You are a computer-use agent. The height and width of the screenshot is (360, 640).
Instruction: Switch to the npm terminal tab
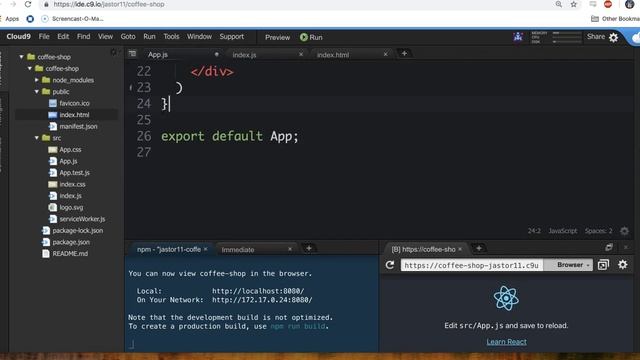169,249
